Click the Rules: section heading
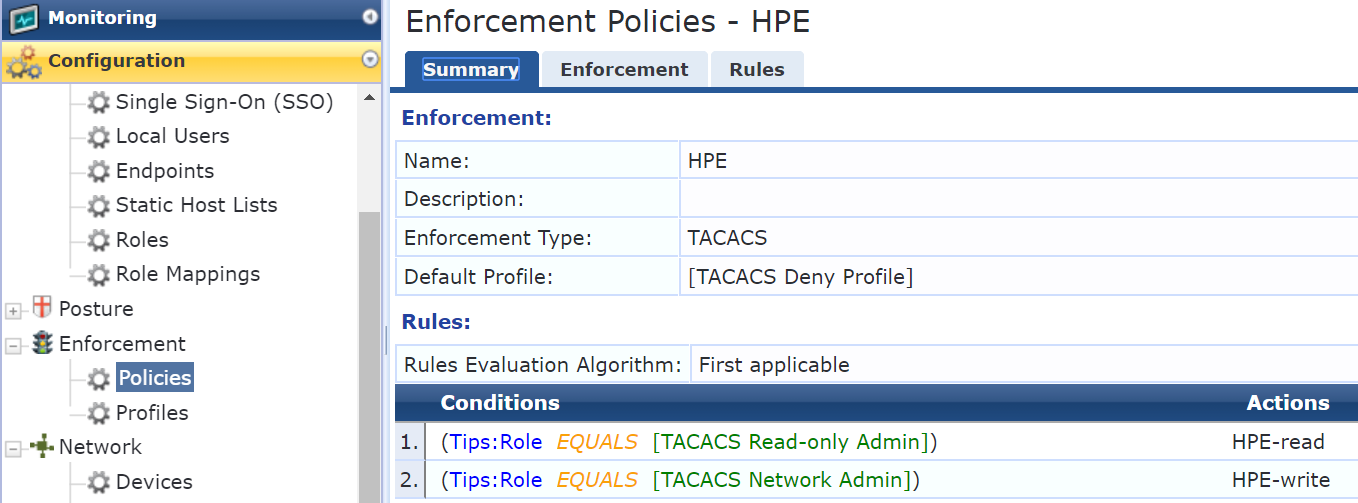This screenshot has width=1358, height=503. [436, 323]
